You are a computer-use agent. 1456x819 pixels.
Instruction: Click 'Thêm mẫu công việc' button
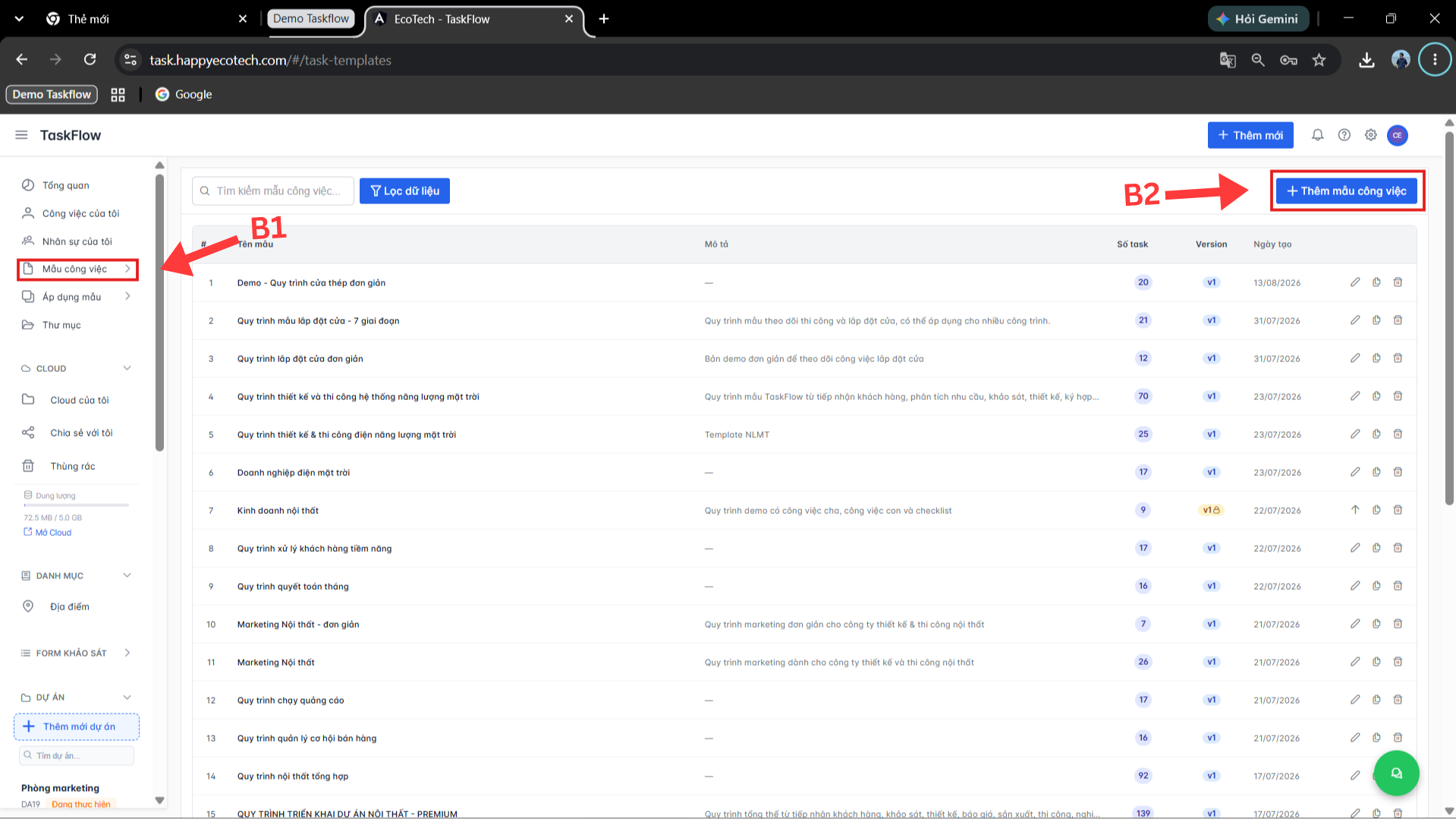point(1347,191)
